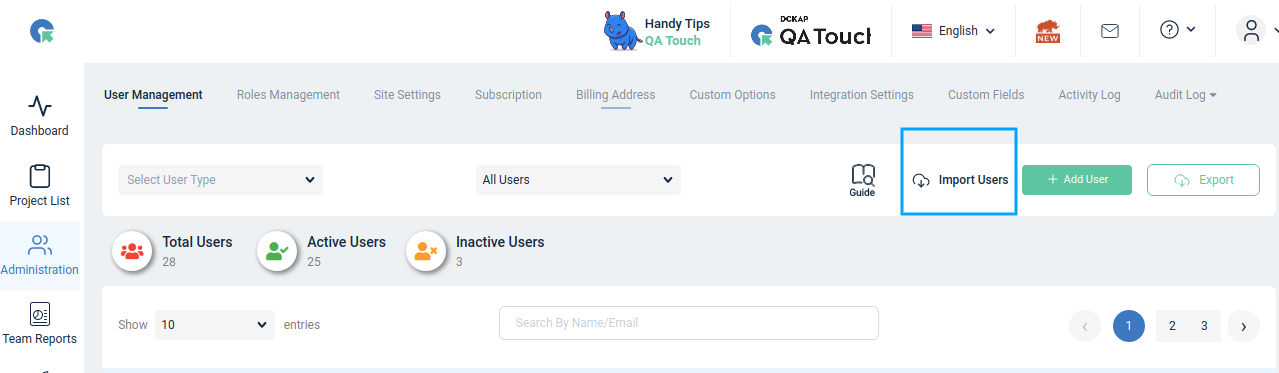Screen dimensions: 1279x373
Task: Change the entries per page dropdown
Action: point(215,325)
